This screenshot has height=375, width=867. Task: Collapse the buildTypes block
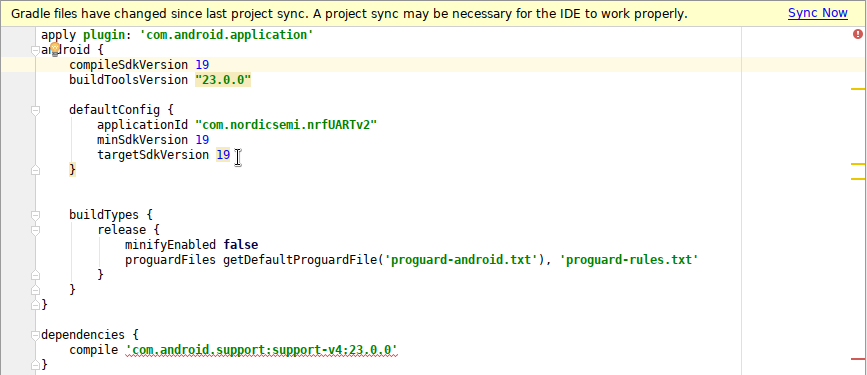coord(35,215)
